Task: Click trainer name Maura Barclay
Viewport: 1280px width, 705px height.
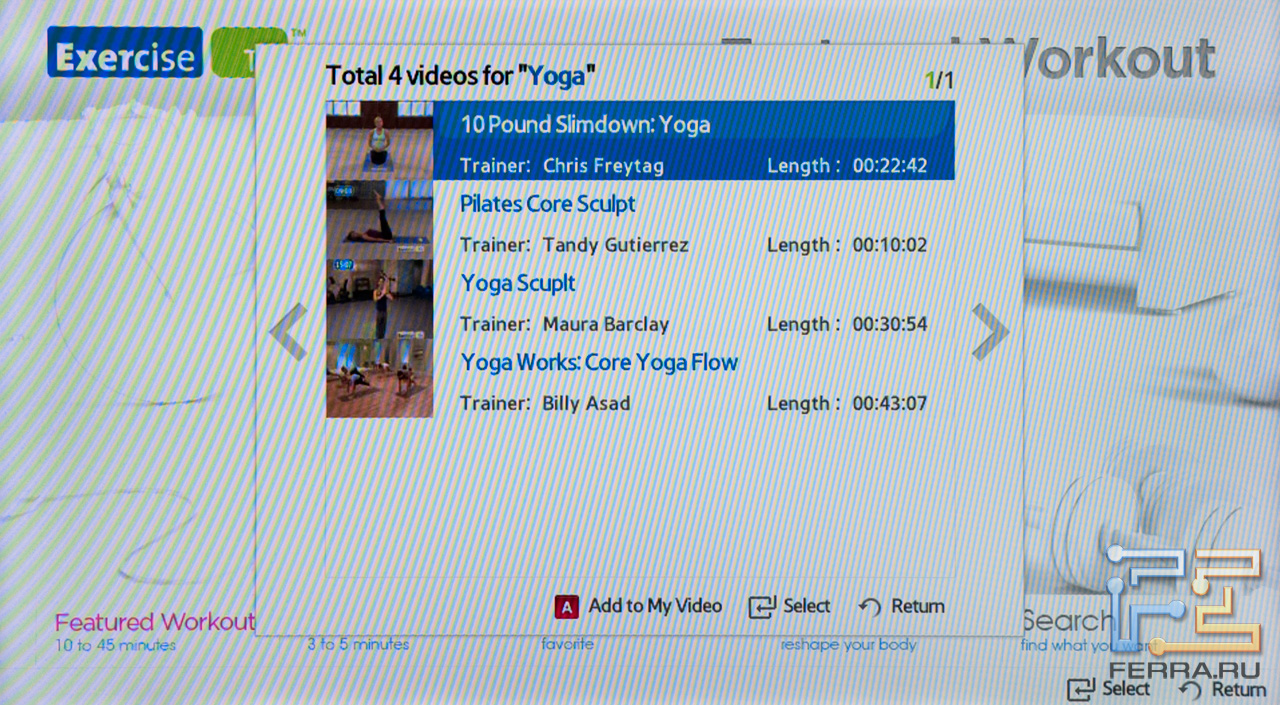Action: (606, 324)
